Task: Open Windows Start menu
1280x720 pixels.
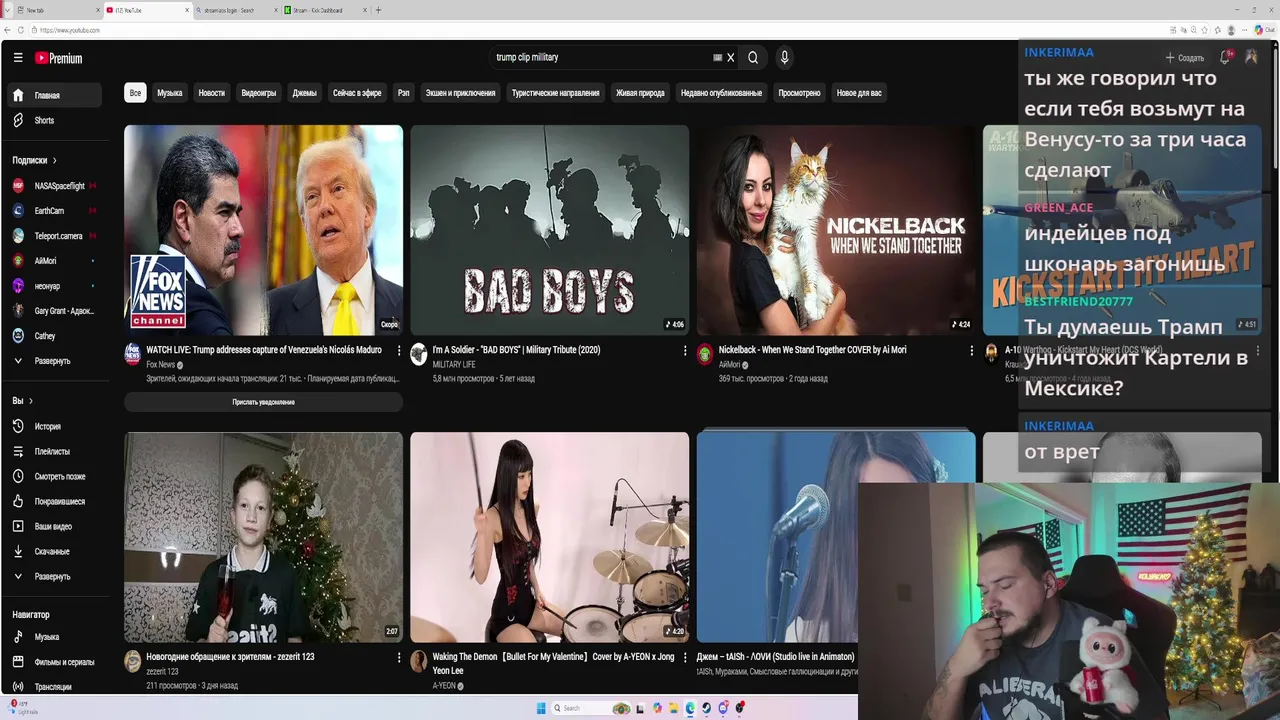Action: 541,708
